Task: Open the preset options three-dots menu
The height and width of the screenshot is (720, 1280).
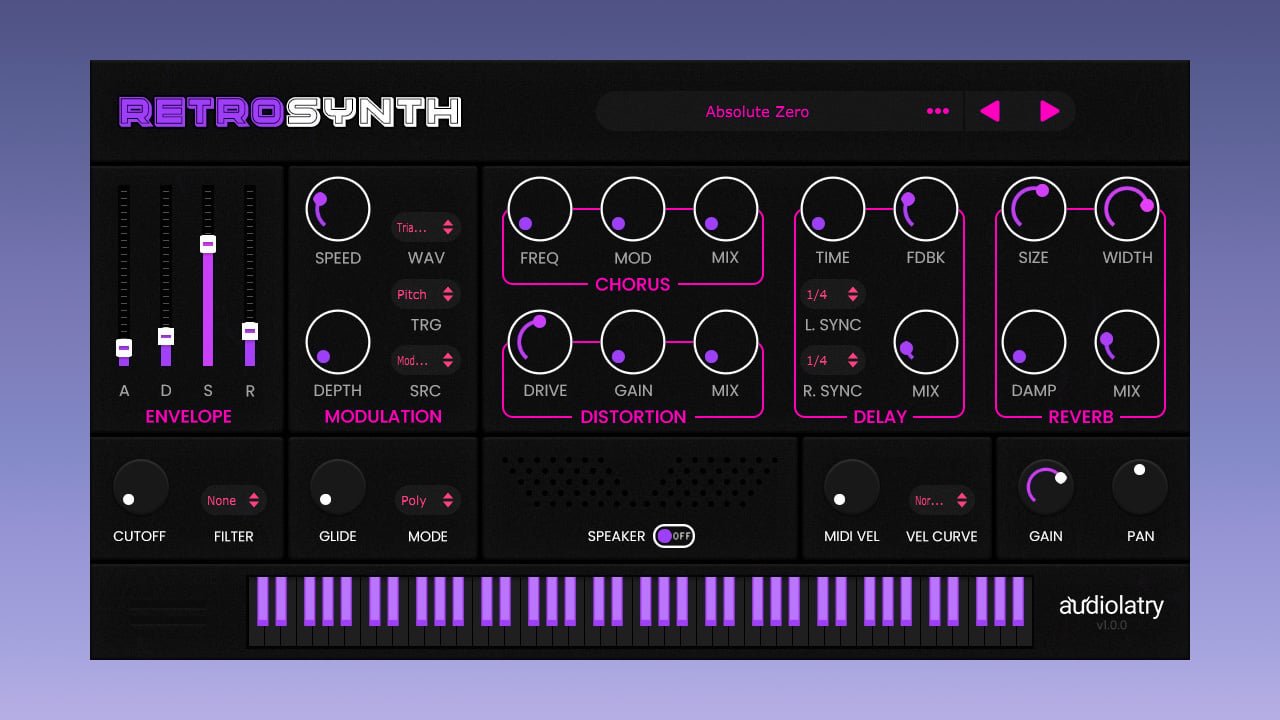Action: [937, 111]
